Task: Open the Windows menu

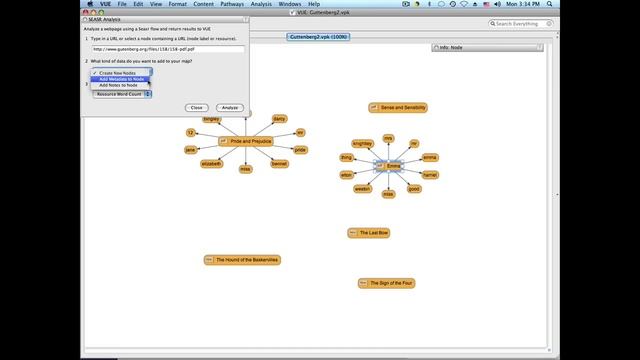Action: [290, 4]
